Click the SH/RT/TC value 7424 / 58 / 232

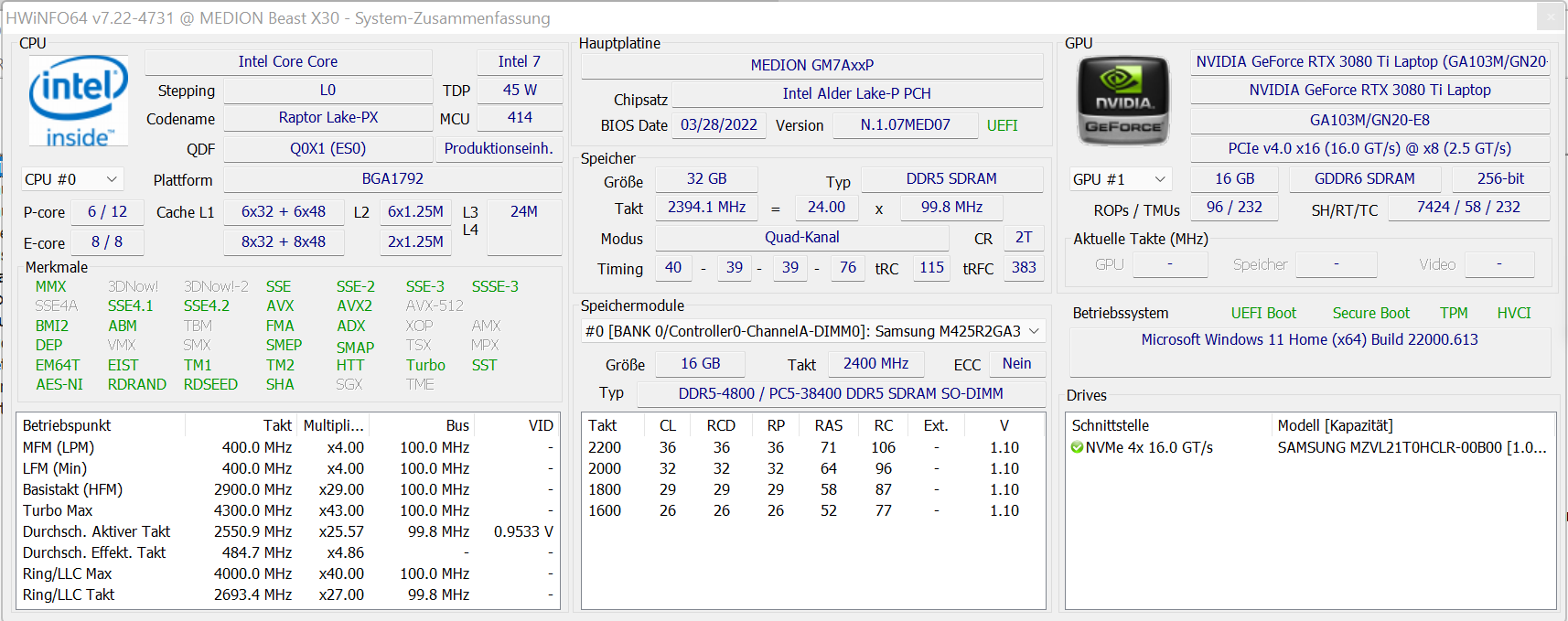click(1468, 208)
